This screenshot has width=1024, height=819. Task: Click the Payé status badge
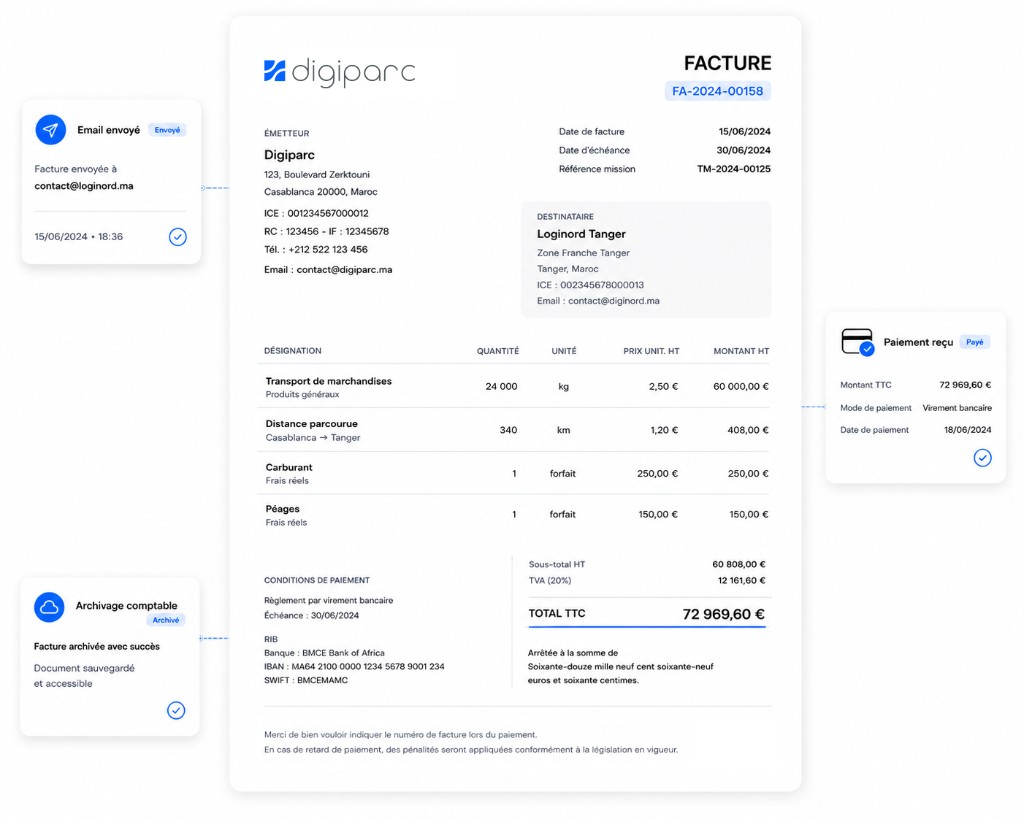click(974, 342)
